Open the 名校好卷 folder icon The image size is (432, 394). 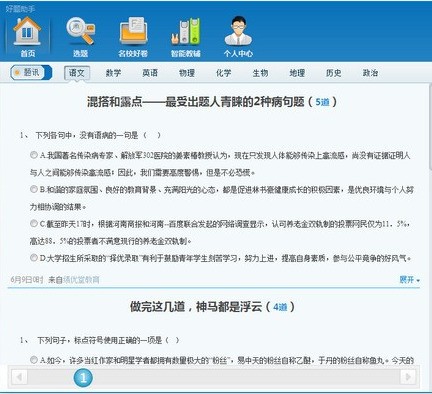coord(133,37)
